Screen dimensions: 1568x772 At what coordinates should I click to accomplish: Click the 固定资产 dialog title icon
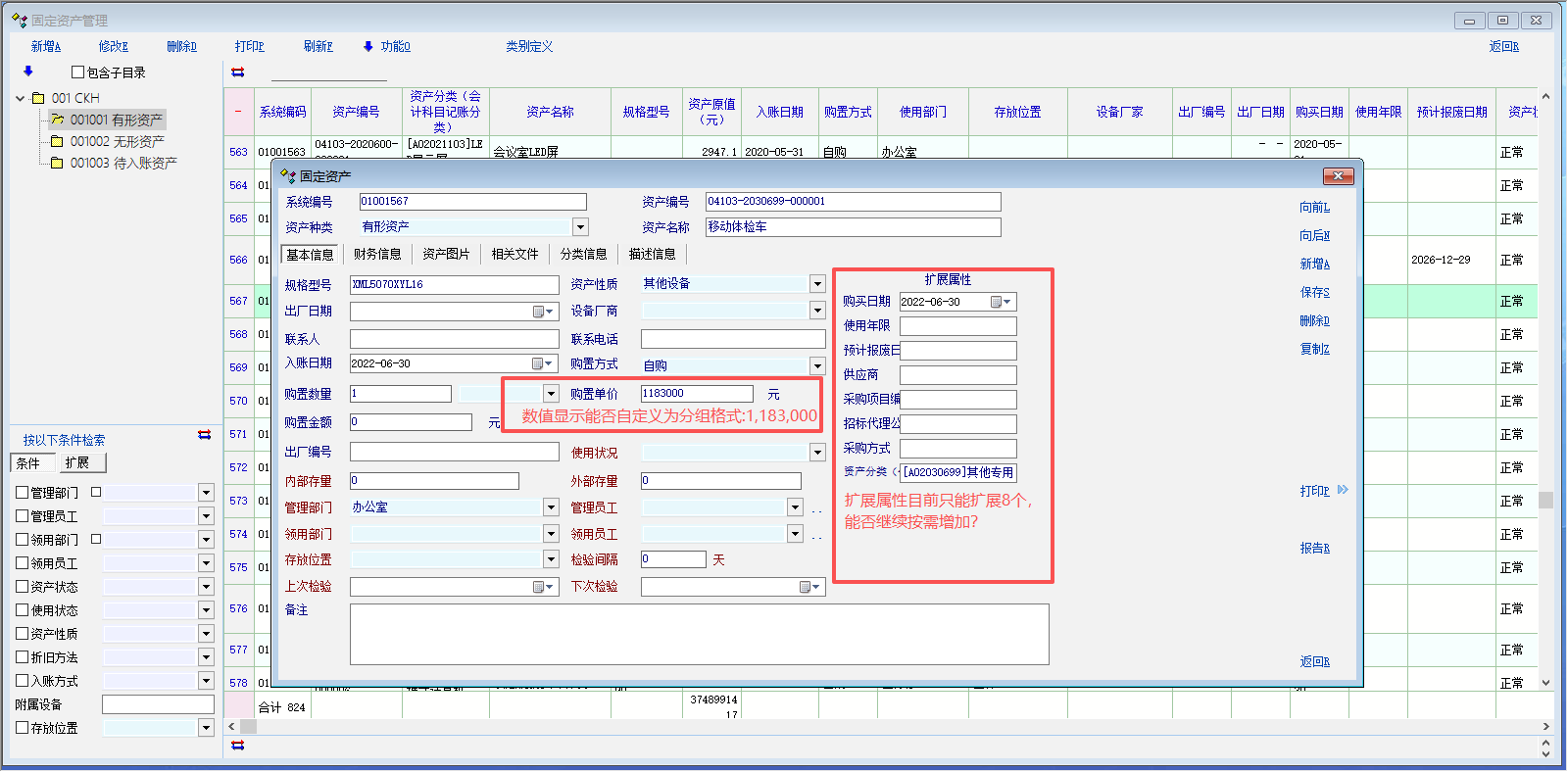(288, 176)
